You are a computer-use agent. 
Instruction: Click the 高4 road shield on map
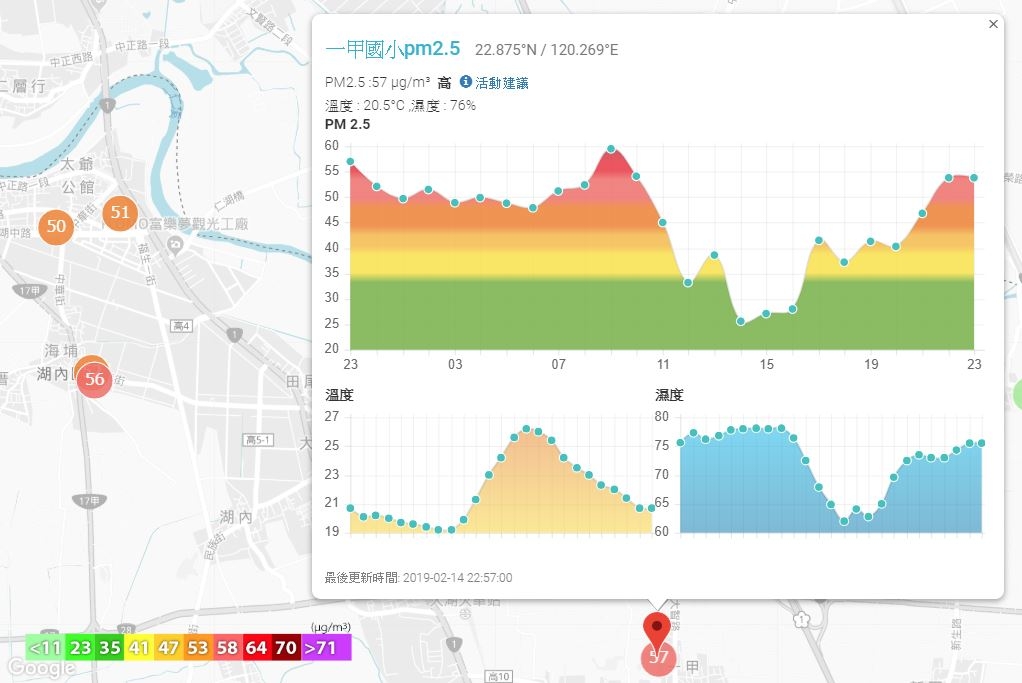tap(181, 326)
